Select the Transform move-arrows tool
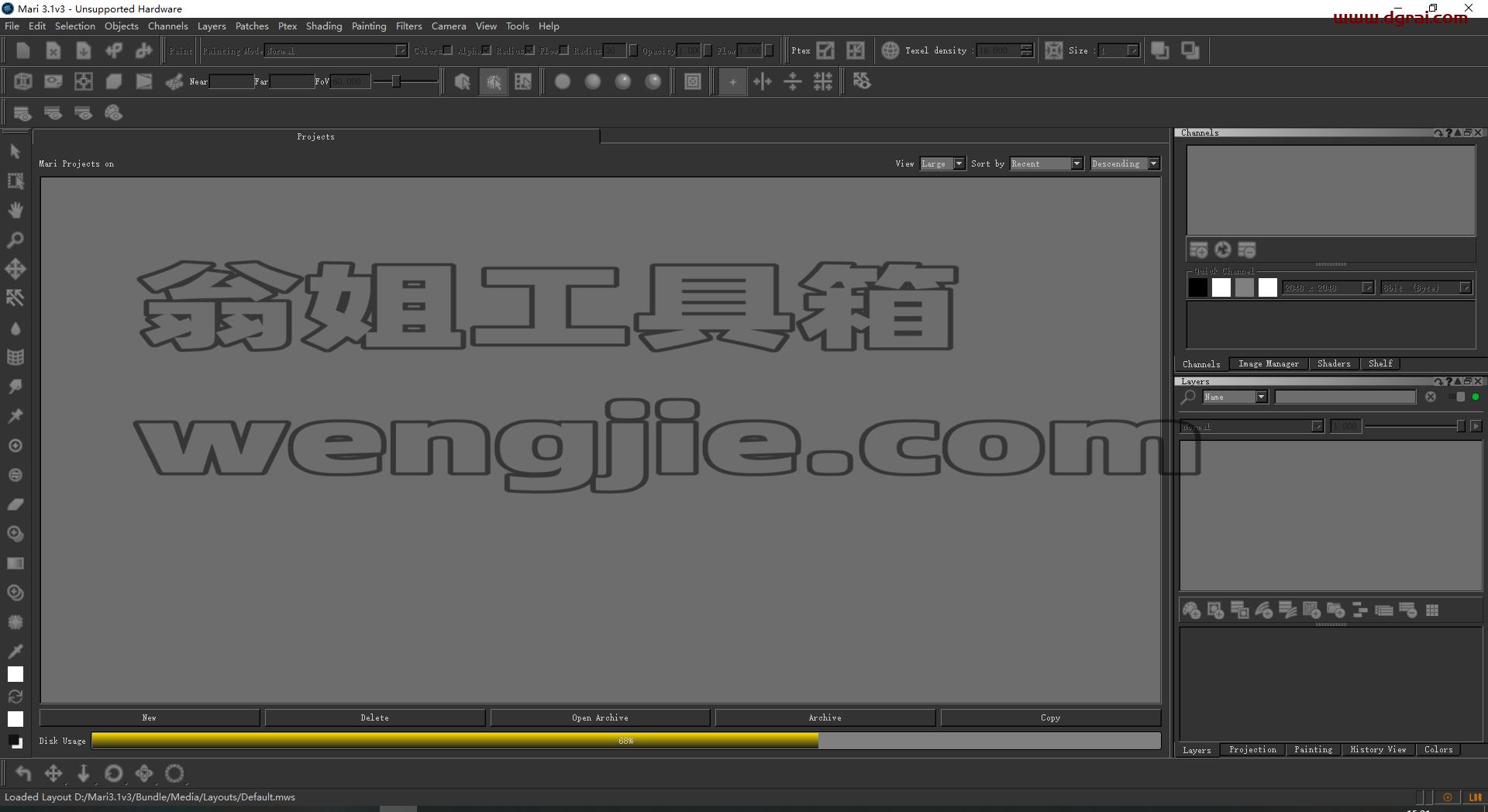The width and height of the screenshot is (1488, 812). (15, 269)
